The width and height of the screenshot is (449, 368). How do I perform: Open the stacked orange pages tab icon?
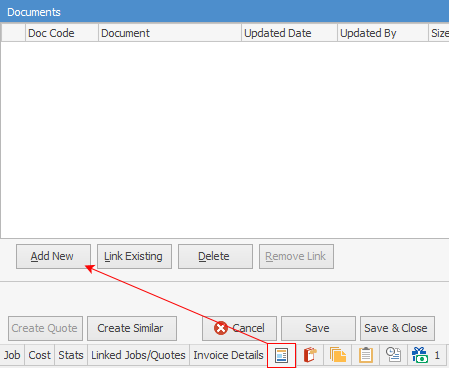pos(338,355)
